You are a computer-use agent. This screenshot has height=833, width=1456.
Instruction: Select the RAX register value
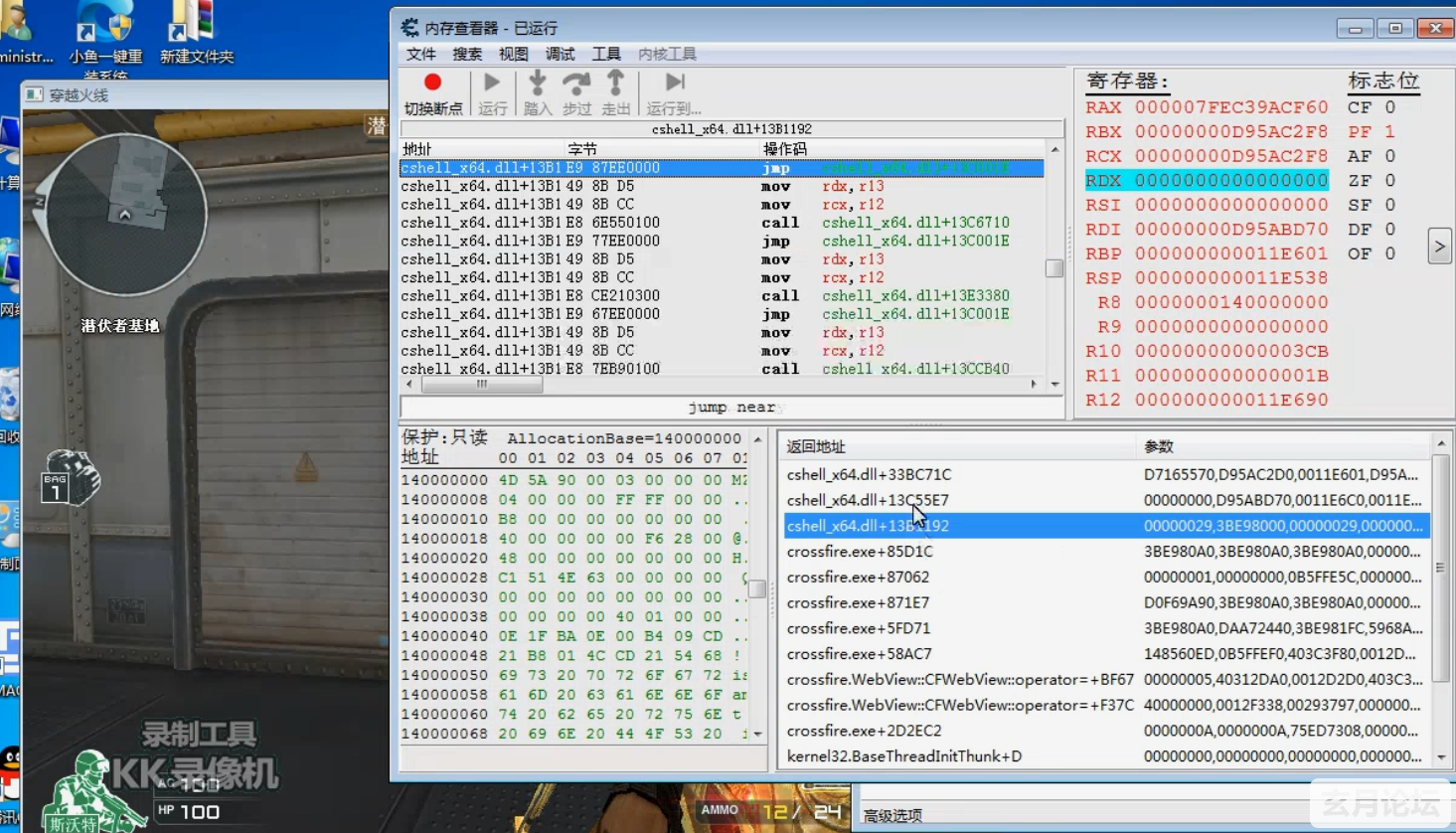point(1231,107)
